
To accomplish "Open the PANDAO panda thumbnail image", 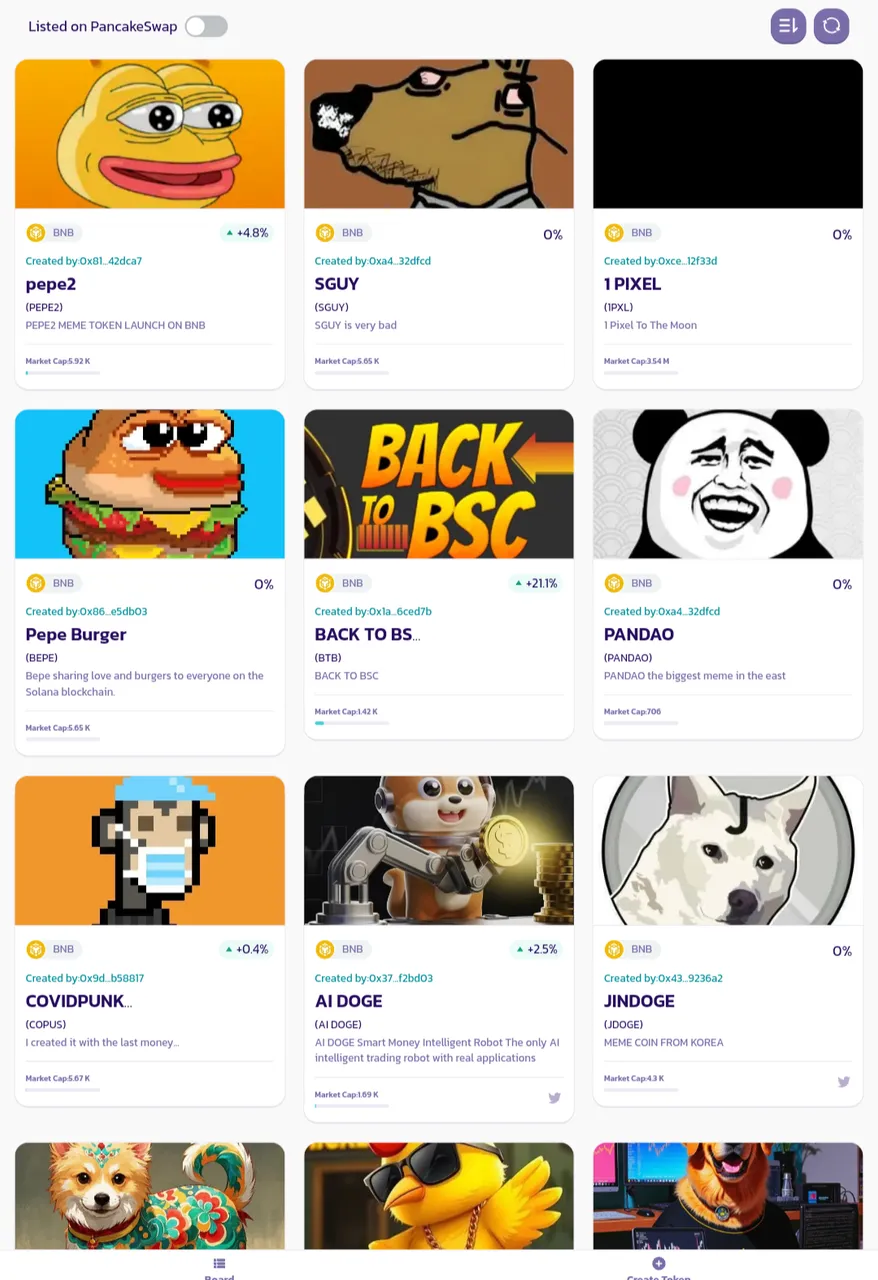I will tap(728, 484).
